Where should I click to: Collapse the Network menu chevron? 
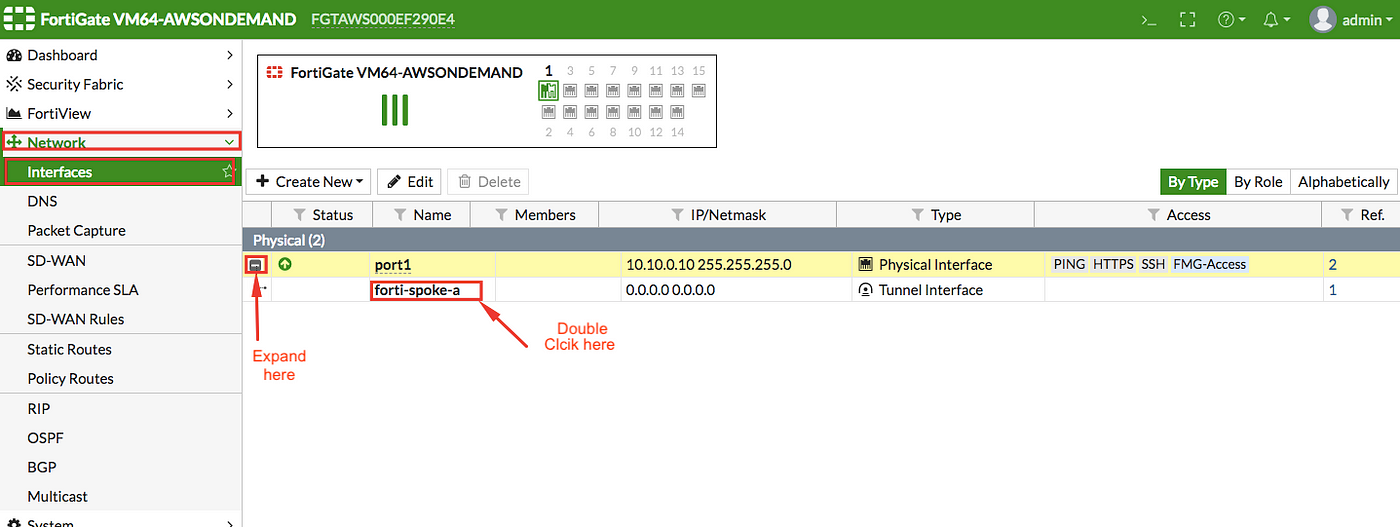tap(230, 142)
